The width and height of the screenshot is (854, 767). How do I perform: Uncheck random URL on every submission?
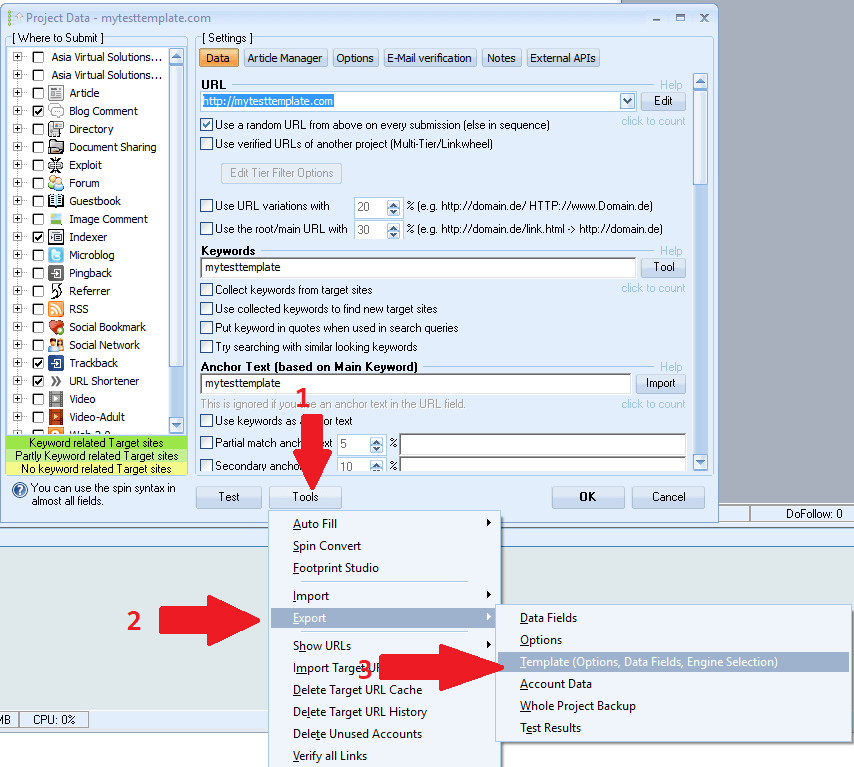(207, 125)
